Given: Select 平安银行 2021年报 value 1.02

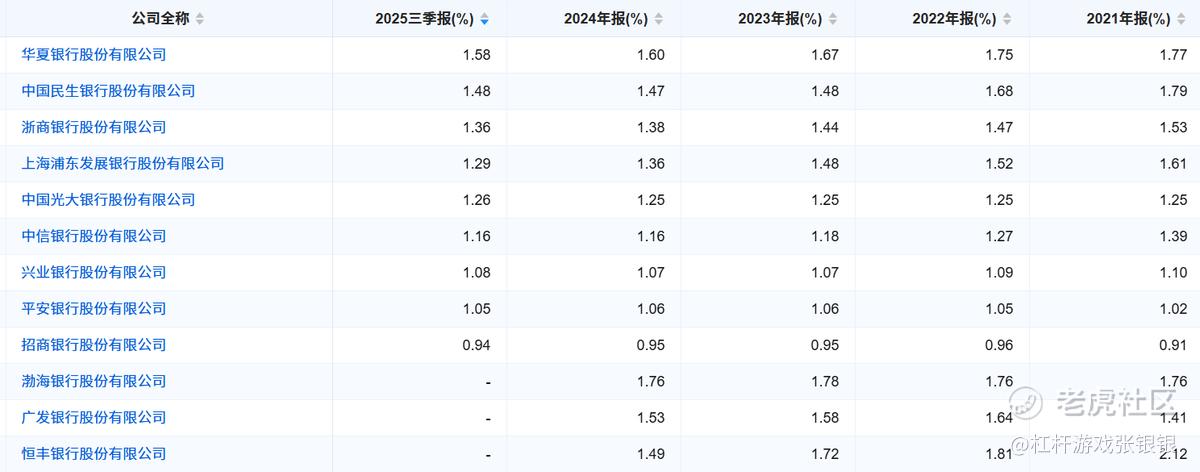Looking at the screenshot, I should click(1173, 309).
